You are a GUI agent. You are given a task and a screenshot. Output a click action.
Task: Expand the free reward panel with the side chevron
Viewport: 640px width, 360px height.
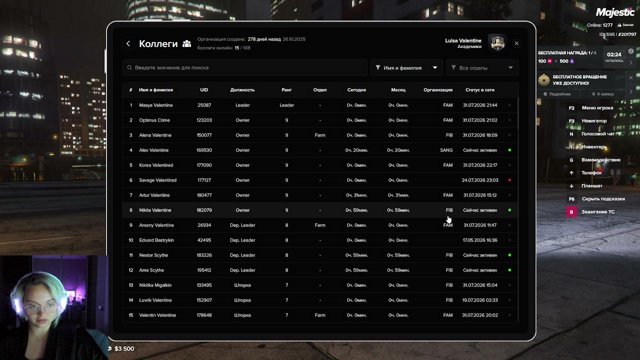[631, 62]
